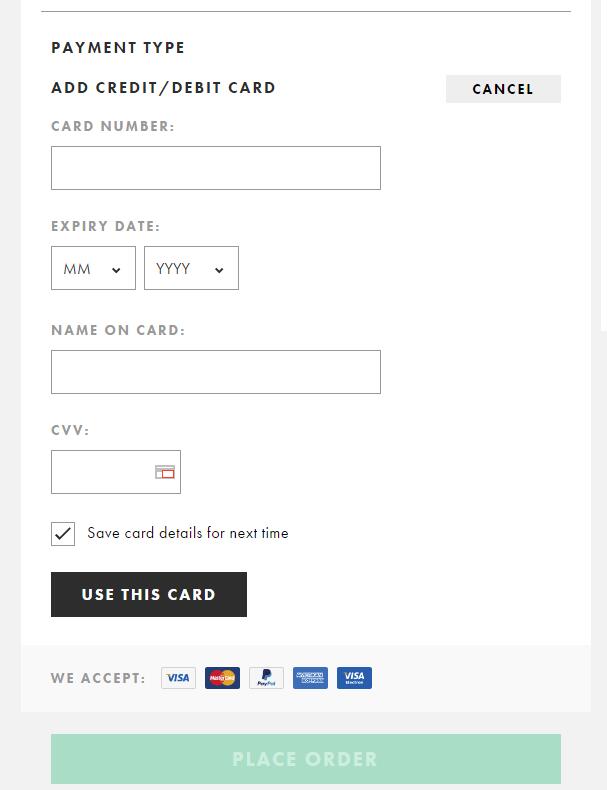Click the Save card details label text
The height and width of the screenshot is (790, 607).
[x=188, y=533]
